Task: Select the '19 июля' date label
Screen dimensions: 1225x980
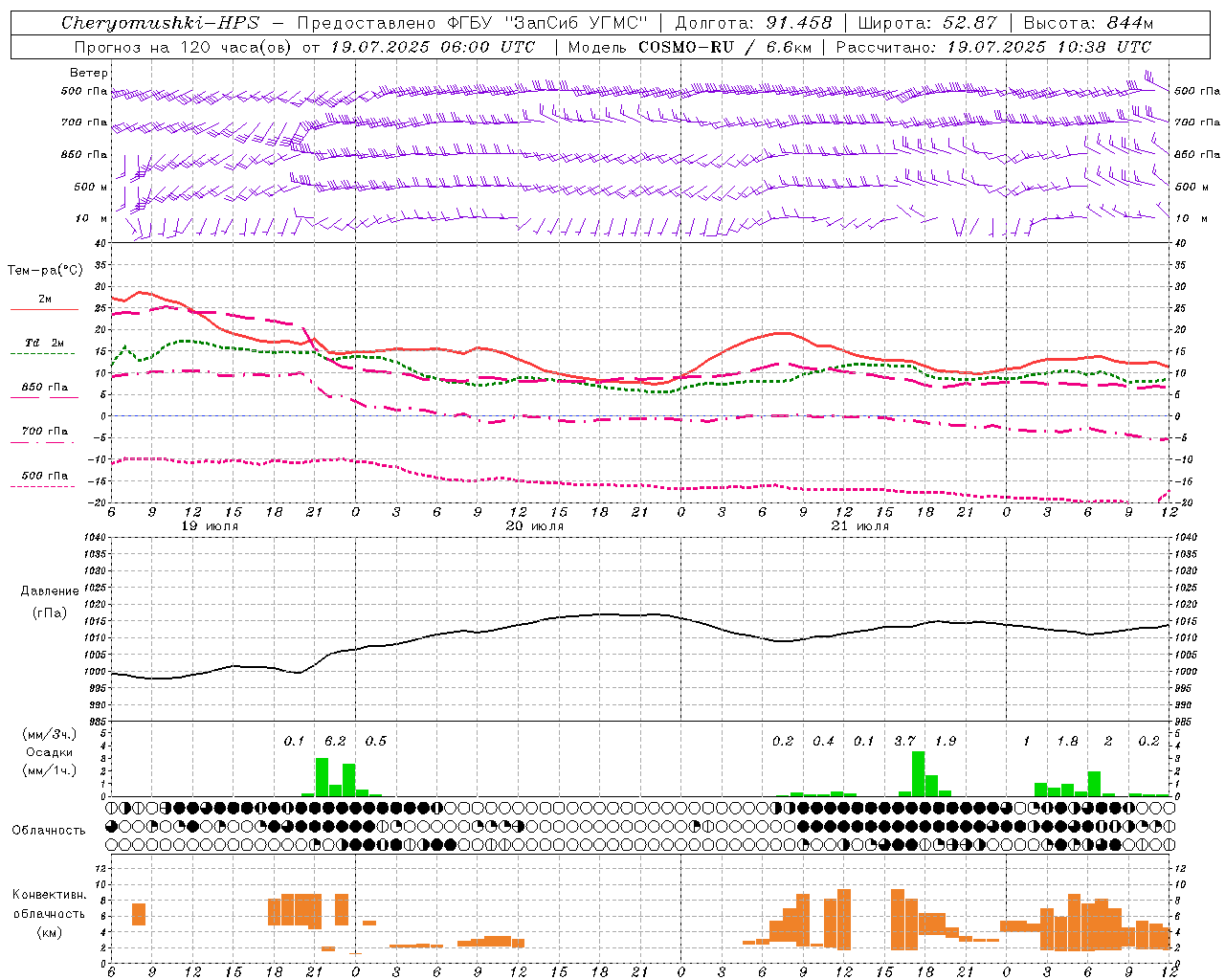Action: pos(210,526)
